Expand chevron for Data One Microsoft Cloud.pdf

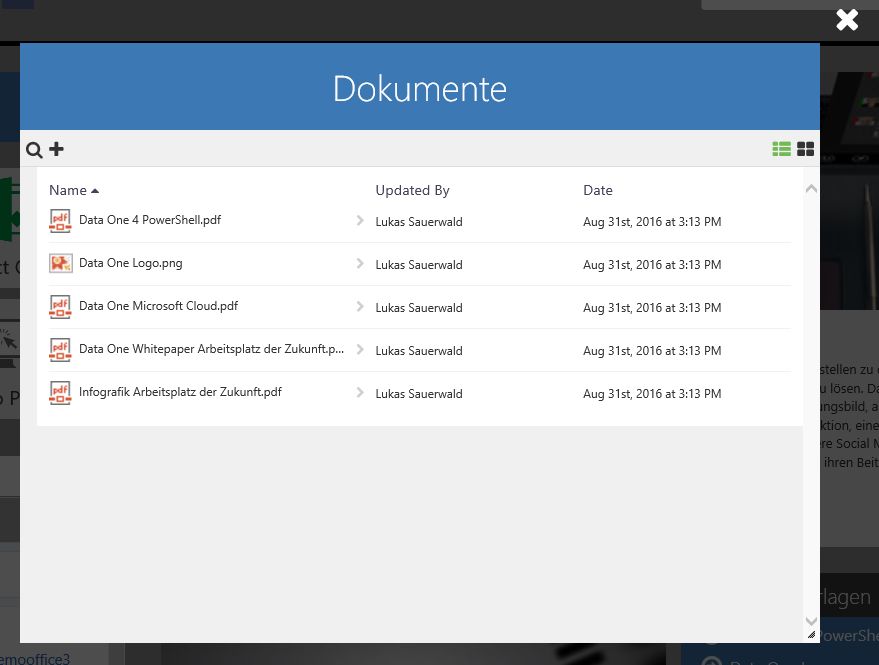[360, 307]
